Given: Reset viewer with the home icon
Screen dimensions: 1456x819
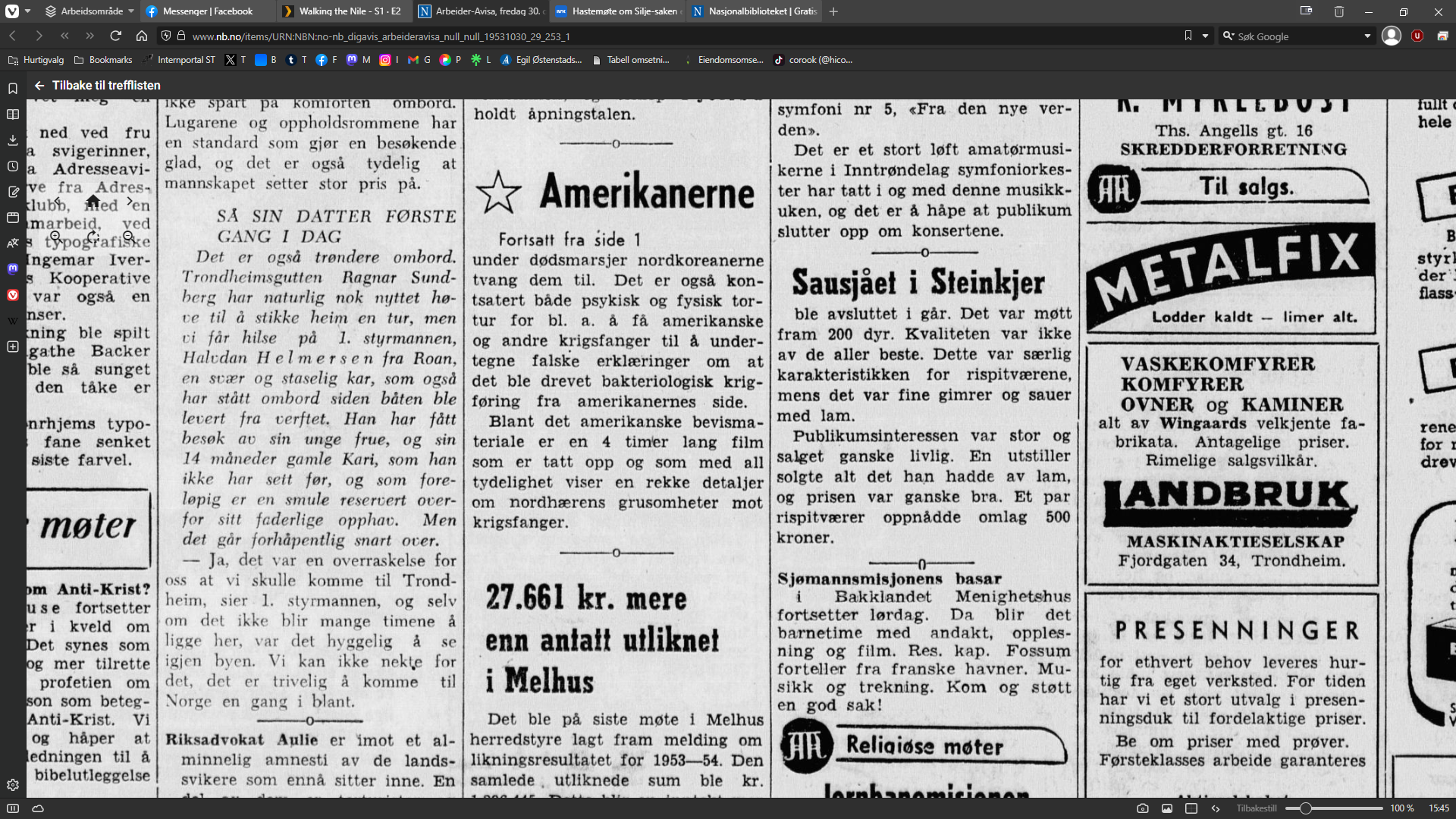Looking at the screenshot, I should coord(93,201).
